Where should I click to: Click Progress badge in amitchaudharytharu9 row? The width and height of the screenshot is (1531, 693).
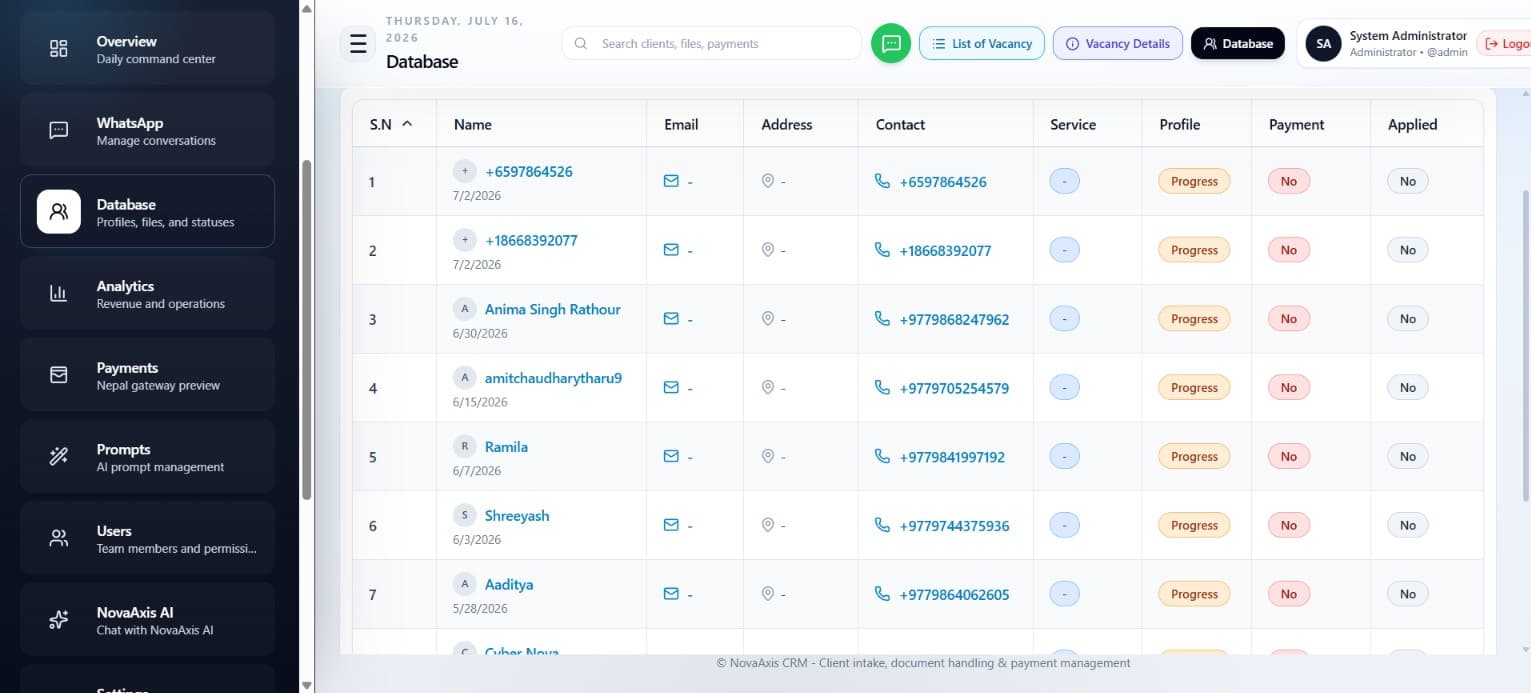1194,387
